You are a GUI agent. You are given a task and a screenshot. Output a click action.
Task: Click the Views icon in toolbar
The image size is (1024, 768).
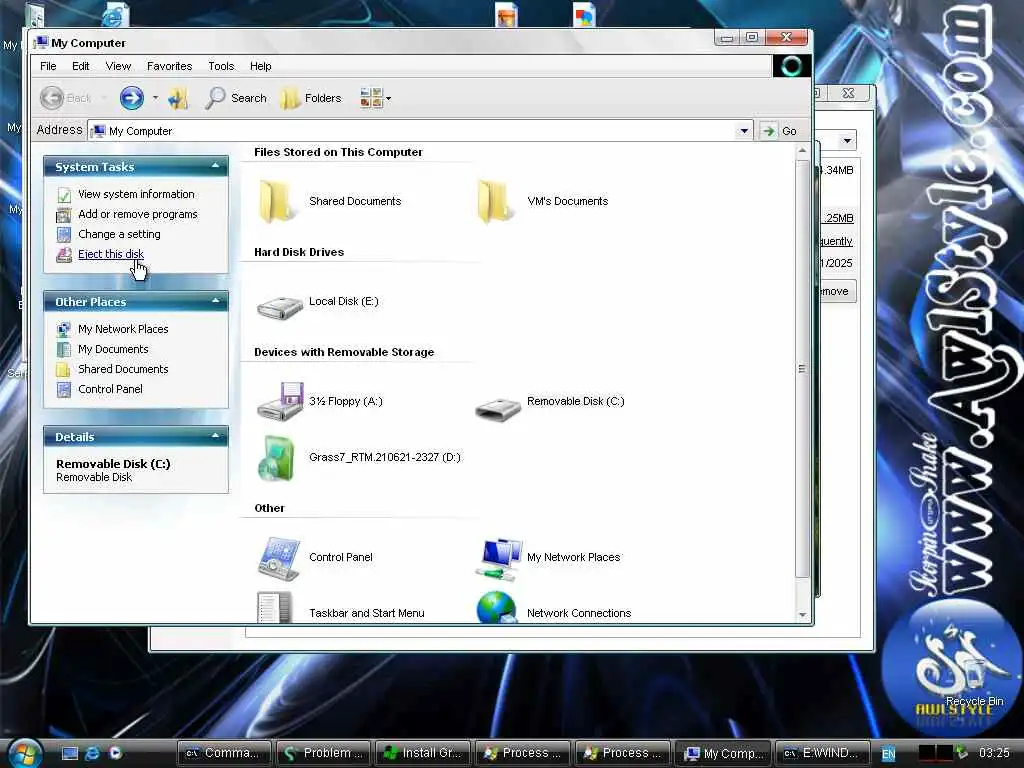(371, 98)
